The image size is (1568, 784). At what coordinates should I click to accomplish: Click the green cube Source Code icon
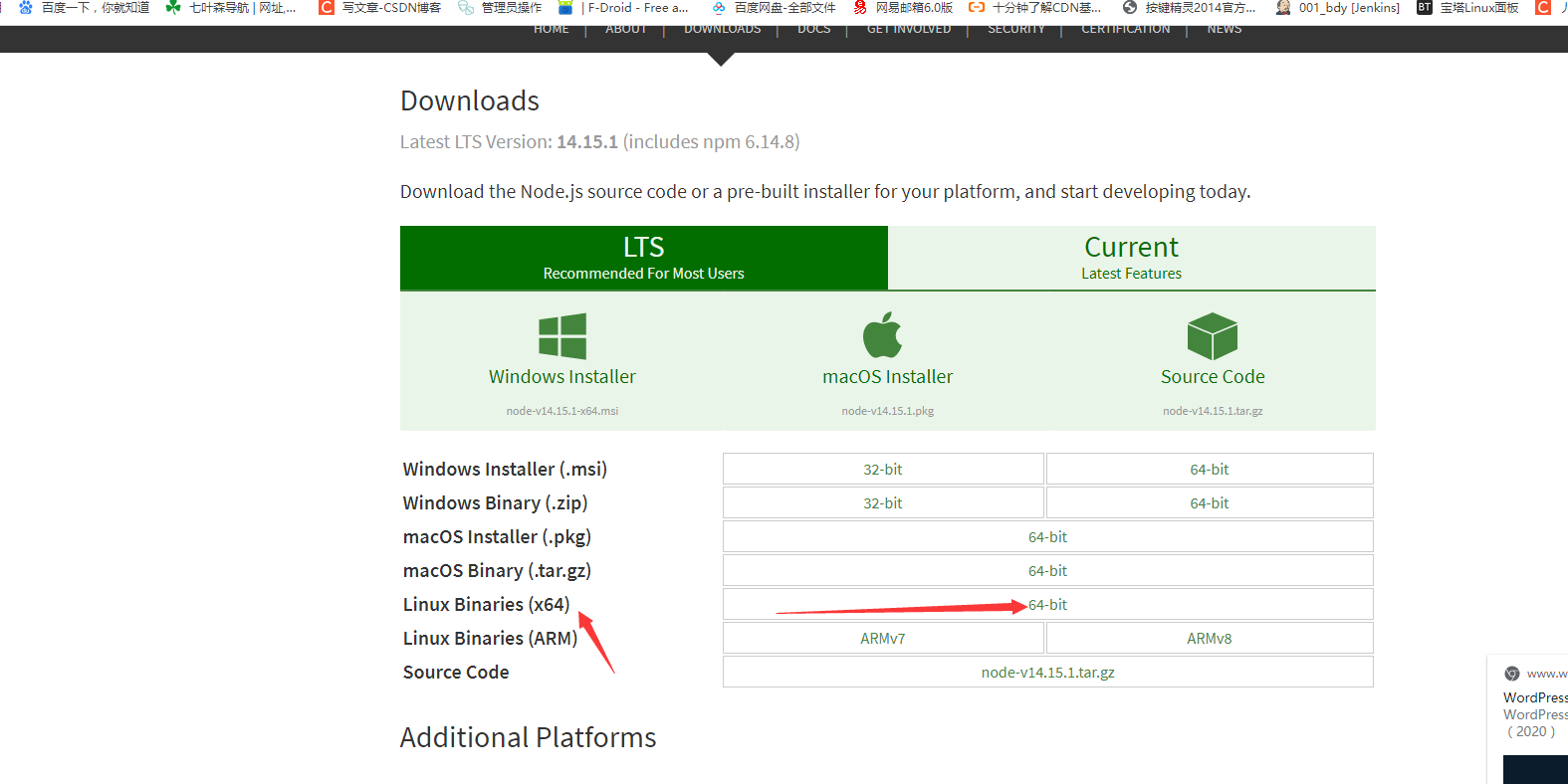pos(1213,336)
